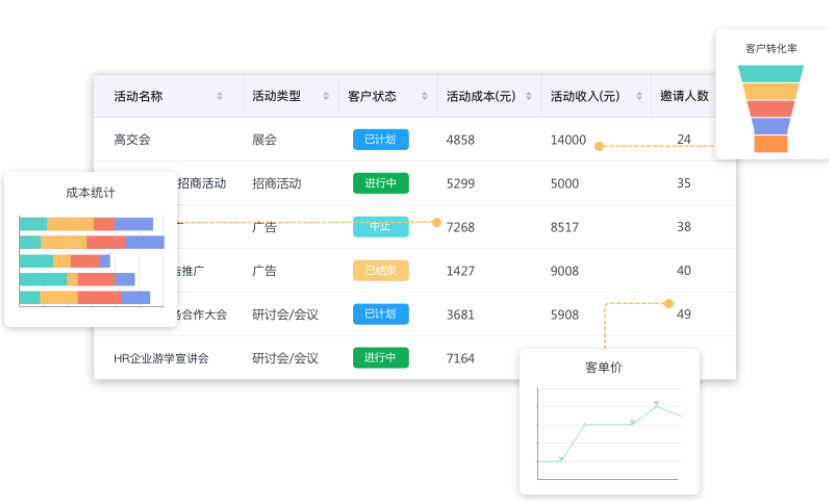Image resolution: width=829 pixels, height=501 pixels.
Task: Sort by 客户状态 column arrows
Action: click(x=425, y=96)
